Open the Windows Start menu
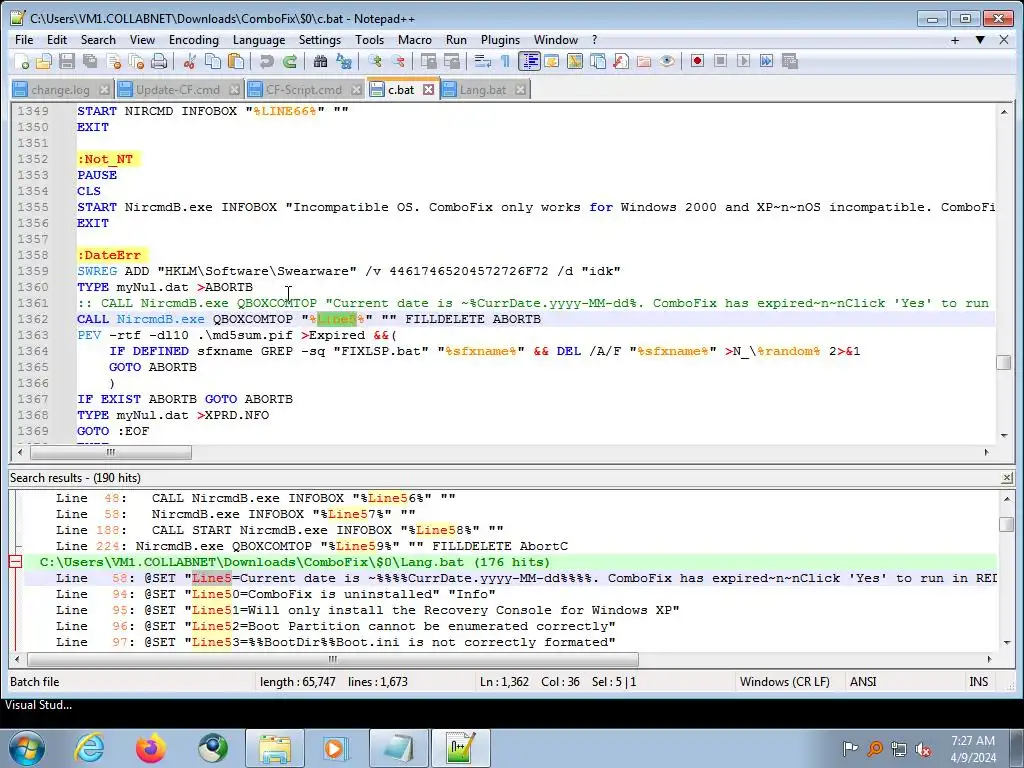Image resolution: width=1024 pixels, height=768 pixels. [x=27, y=748]
